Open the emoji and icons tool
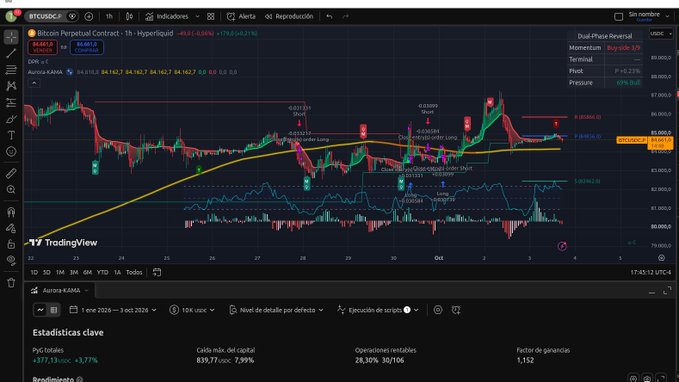The height and width of the screenshot is (382, 679). pos(11,152)
